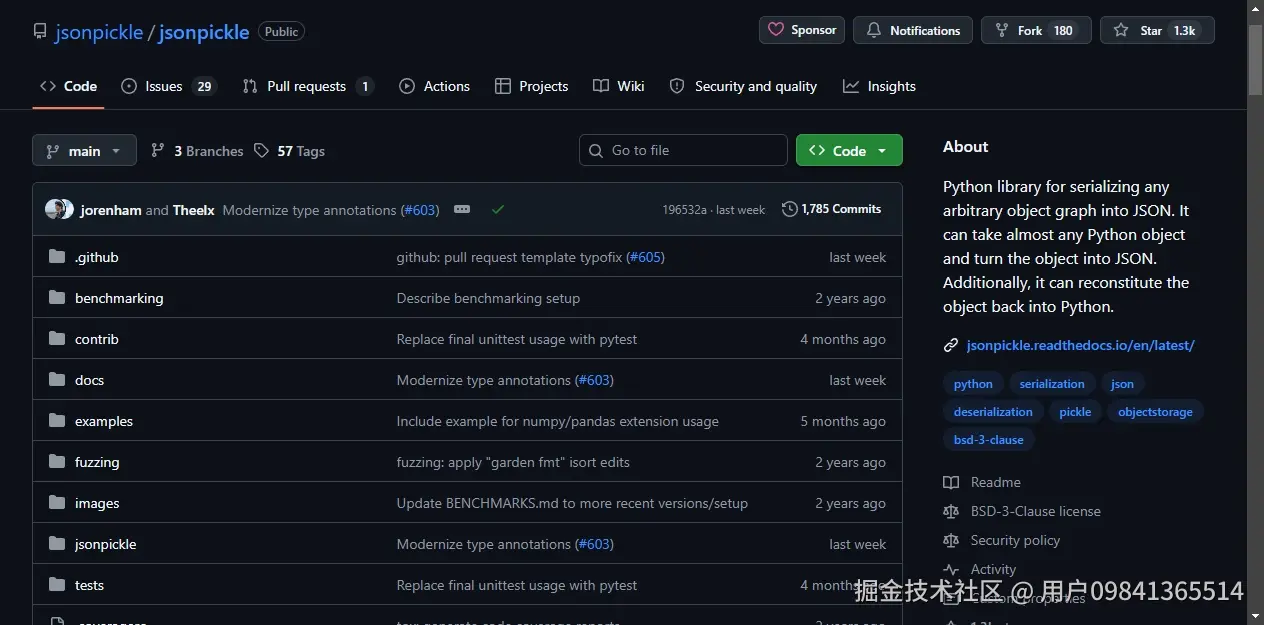Click the folder icon beside .github
Image resolution: width=1264 pixels, height=625 pixels.
[x=57, y=257]
